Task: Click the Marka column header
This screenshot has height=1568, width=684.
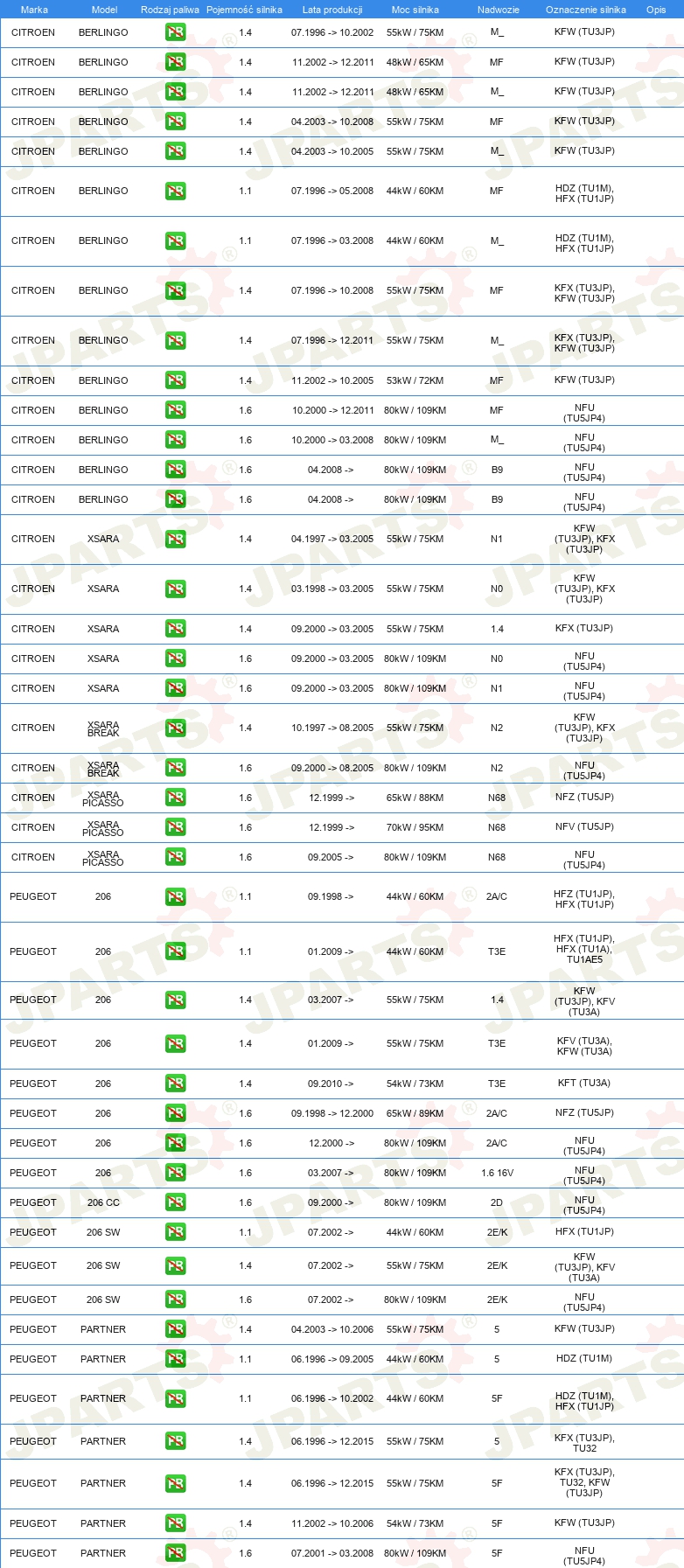Action: point(34,10)
